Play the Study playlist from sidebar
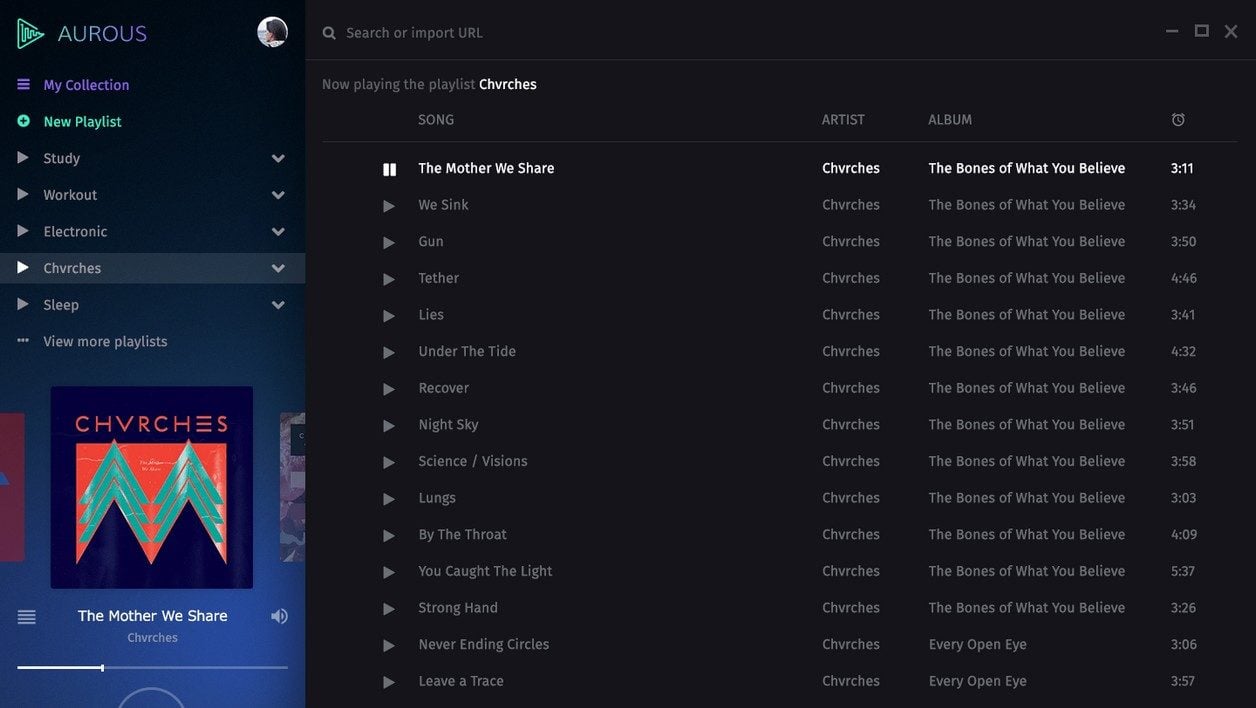 click(23, 158)
